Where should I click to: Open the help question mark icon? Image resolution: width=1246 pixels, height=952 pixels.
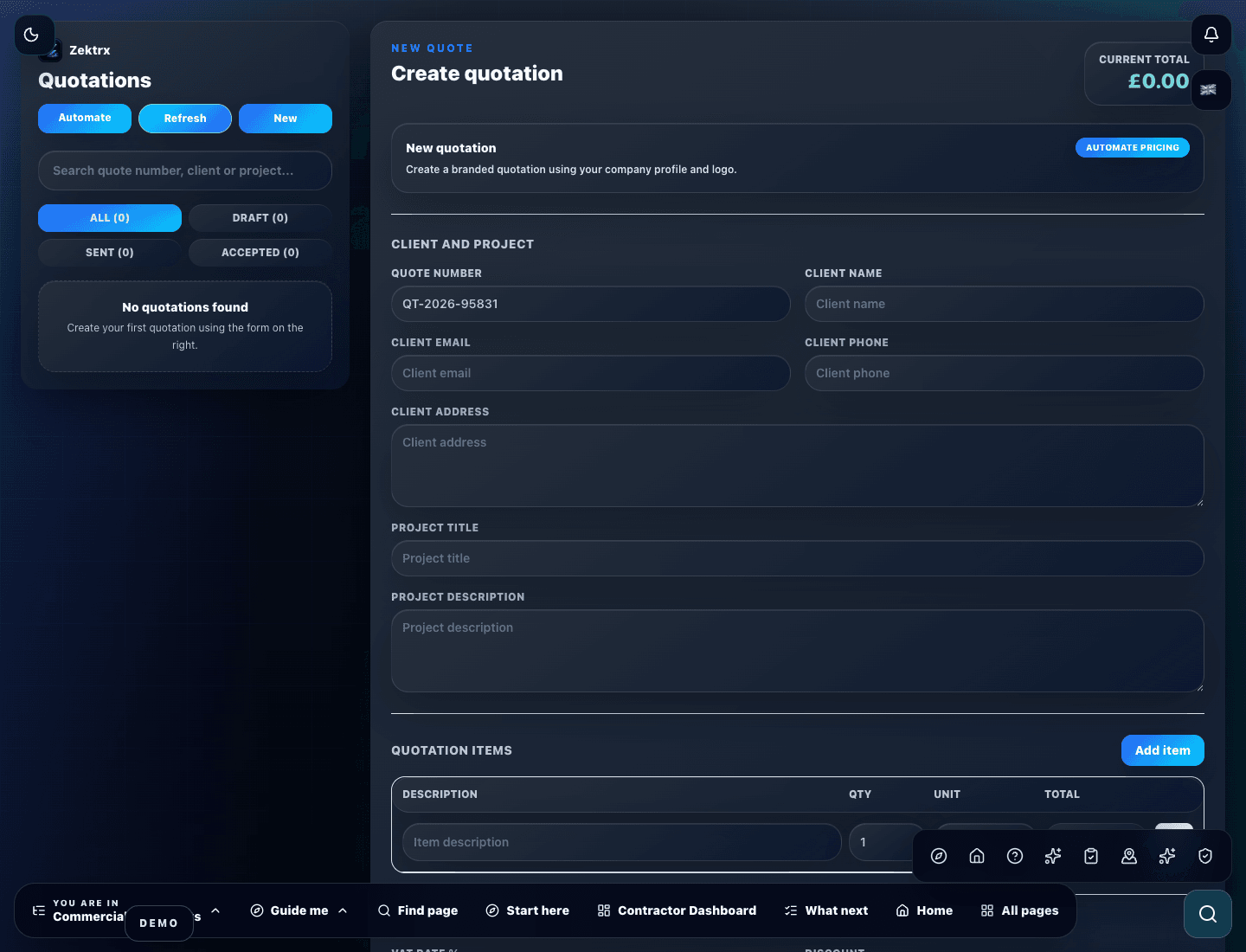[1015, 856]
